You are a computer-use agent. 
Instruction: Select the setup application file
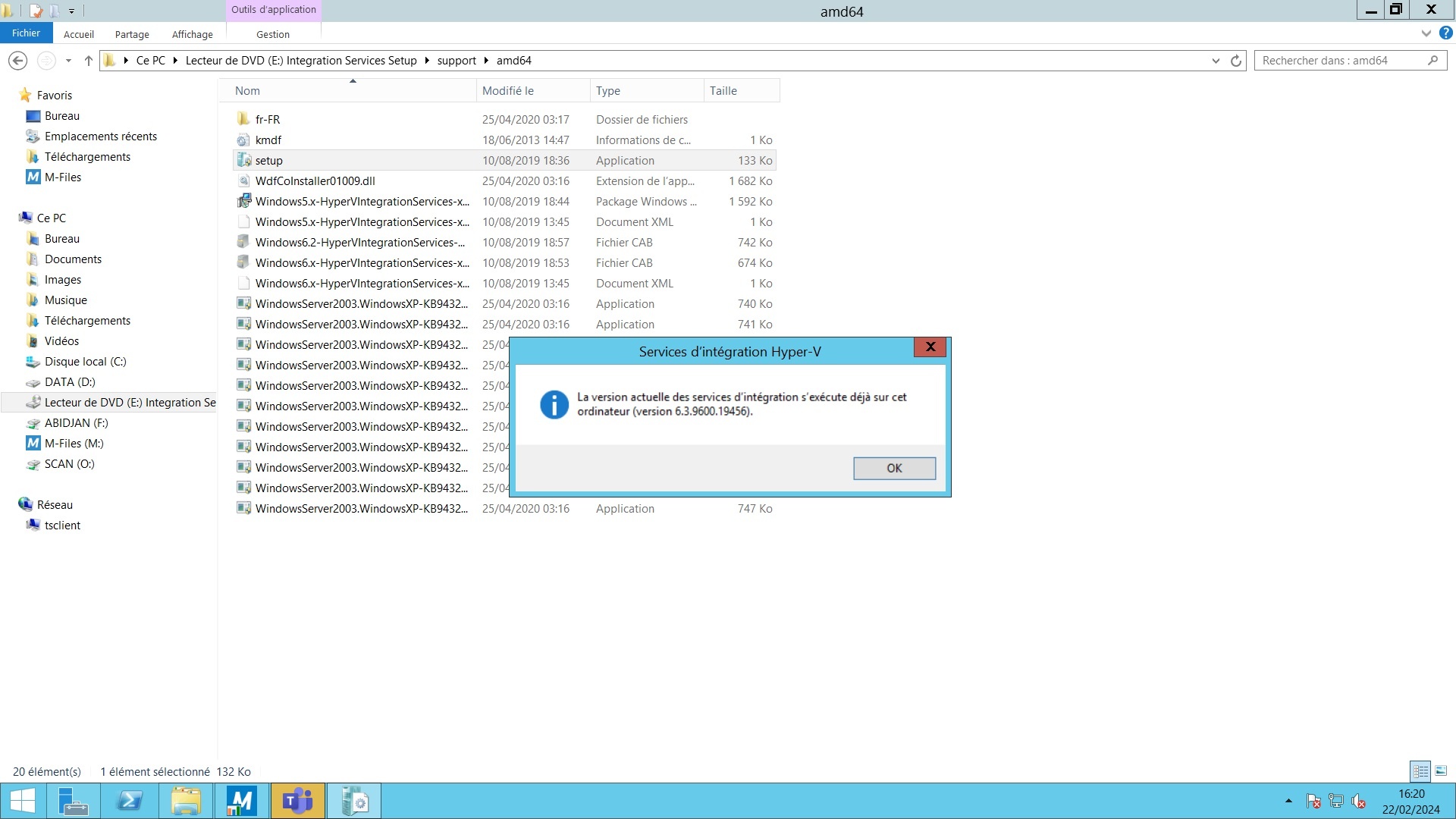pos(505,161)
